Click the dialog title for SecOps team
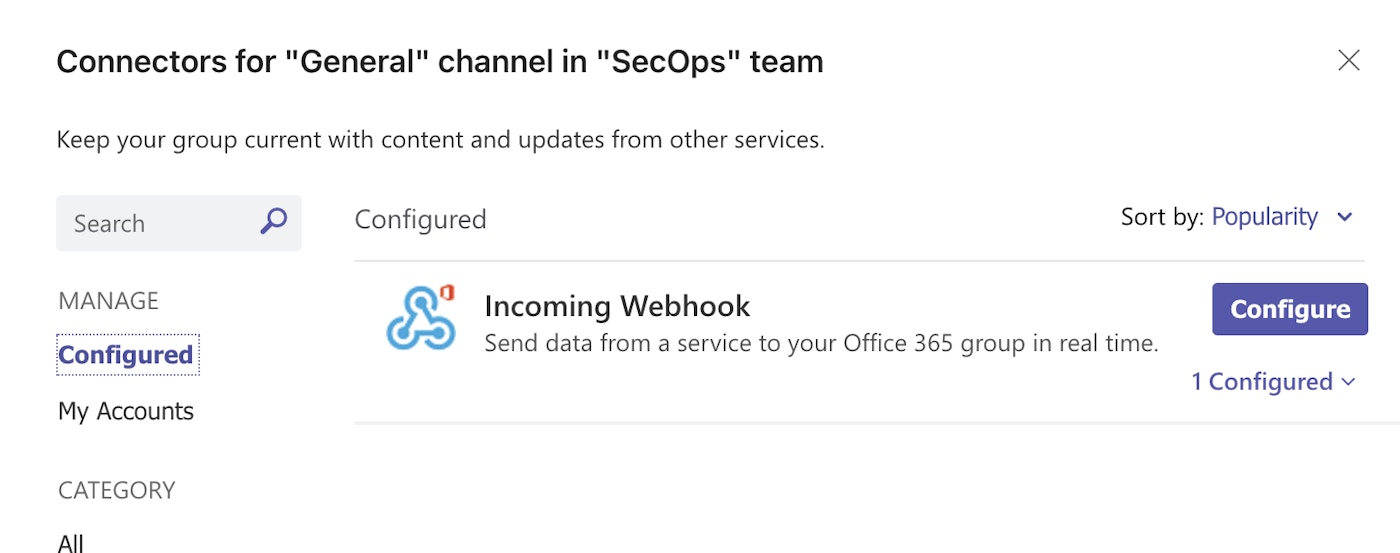The image size is (1400, 553). coord(440,62)
